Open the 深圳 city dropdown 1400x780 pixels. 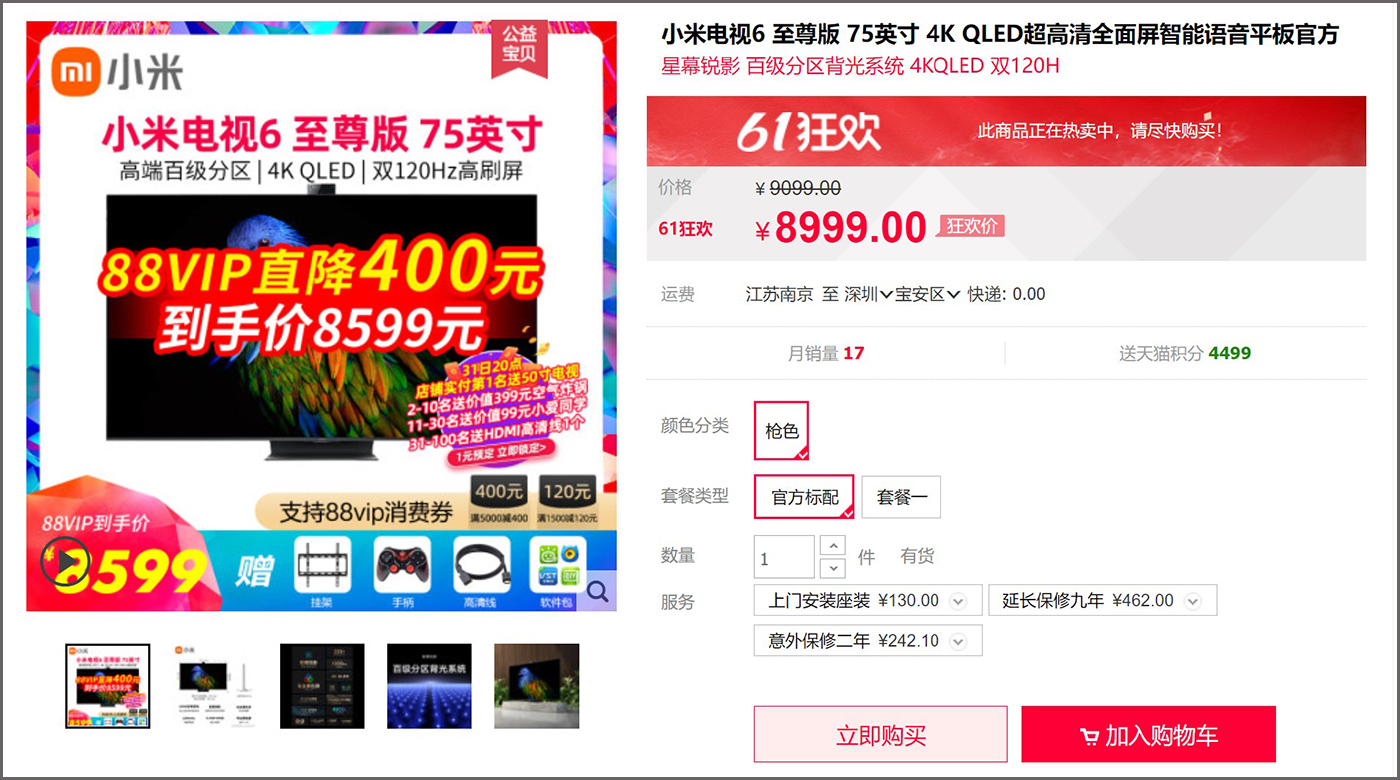click(x=868, y=294)
